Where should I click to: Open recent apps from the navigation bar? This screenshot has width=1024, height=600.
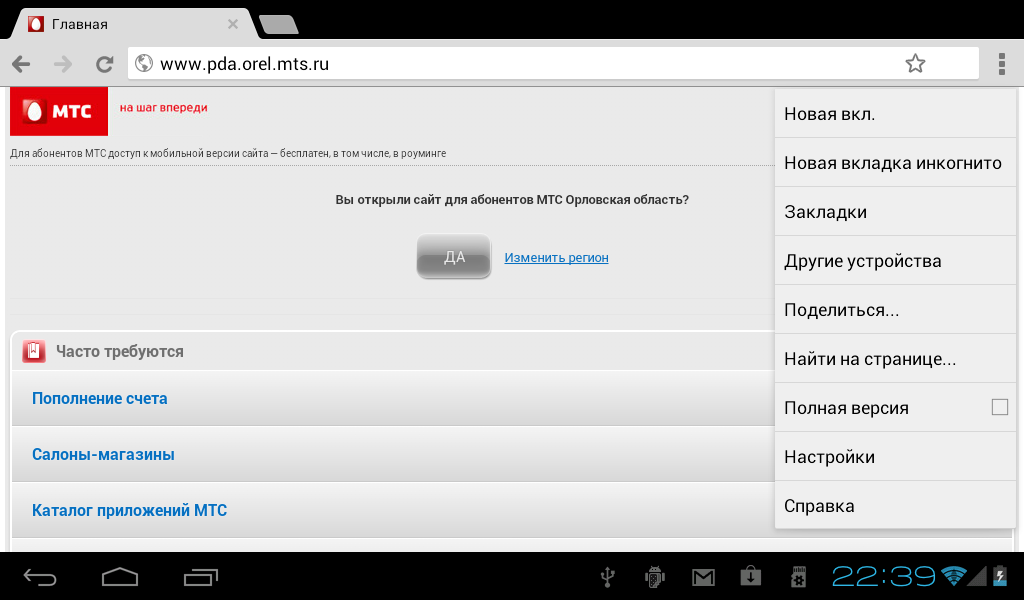pos(200,576)
